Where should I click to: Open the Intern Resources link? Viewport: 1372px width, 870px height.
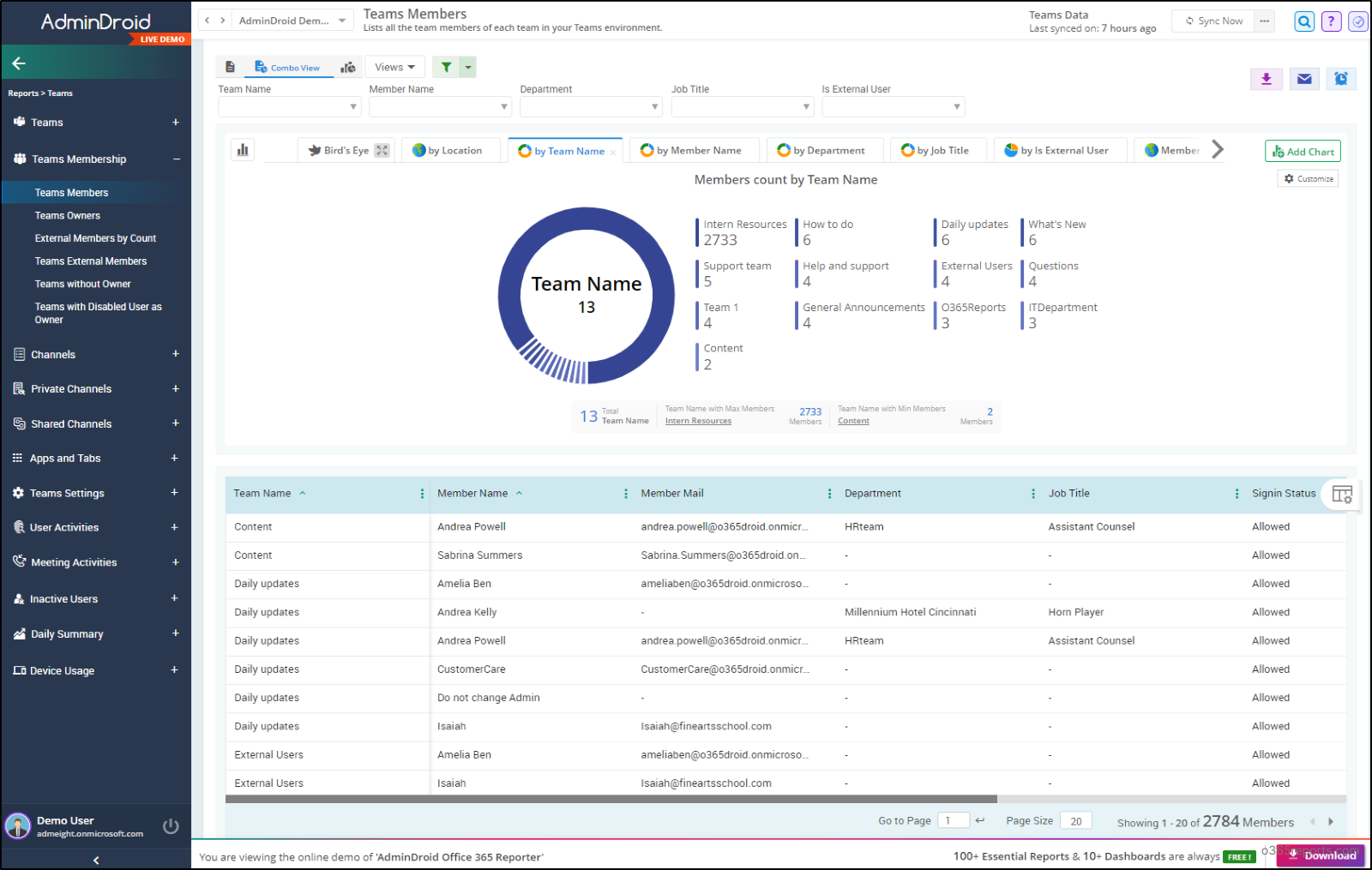[698, 421]
